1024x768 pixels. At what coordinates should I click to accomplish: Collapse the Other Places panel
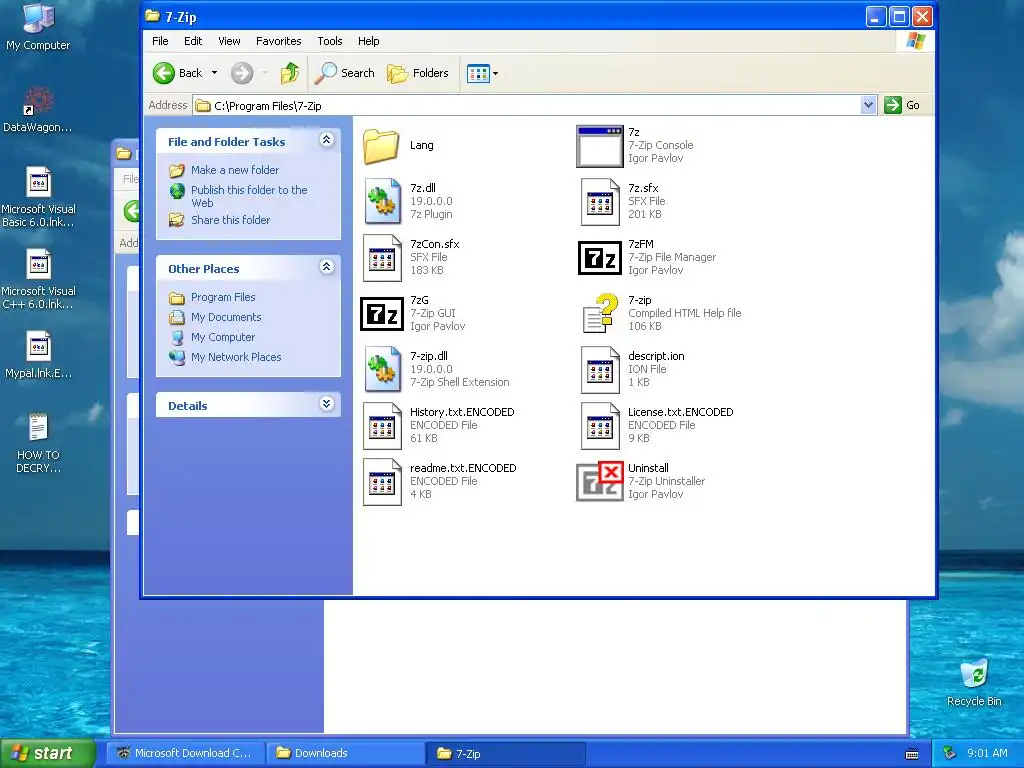click(327, 266)
